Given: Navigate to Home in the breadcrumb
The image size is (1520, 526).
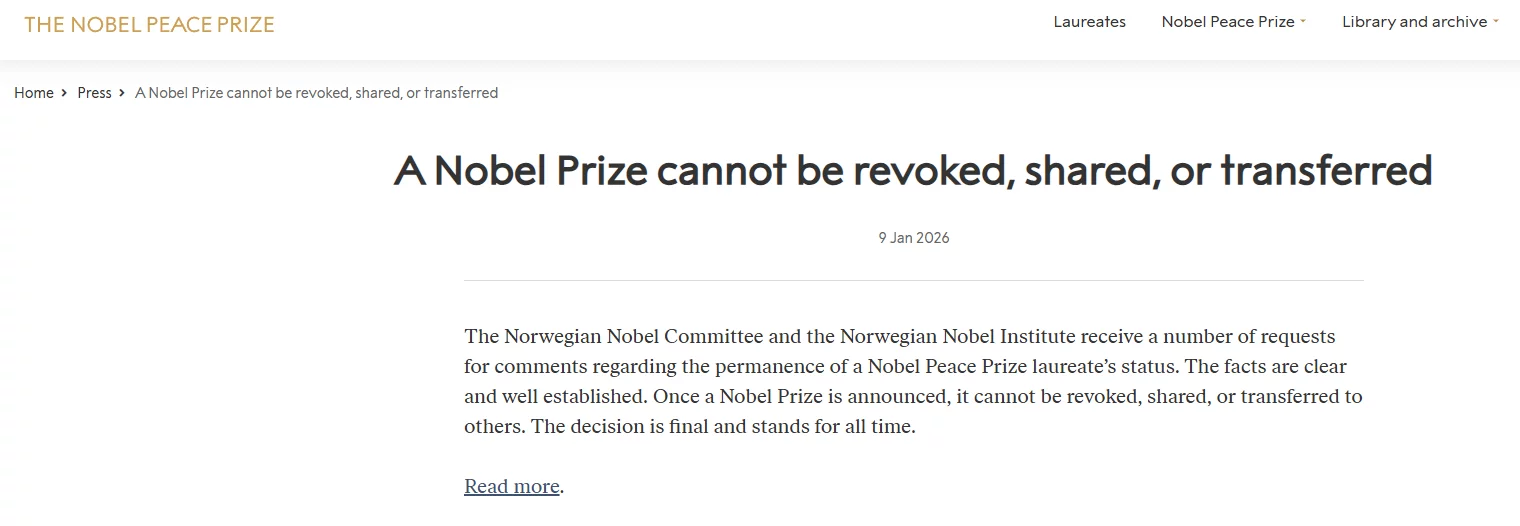Looking at the screenshot, I should [34, 93].
